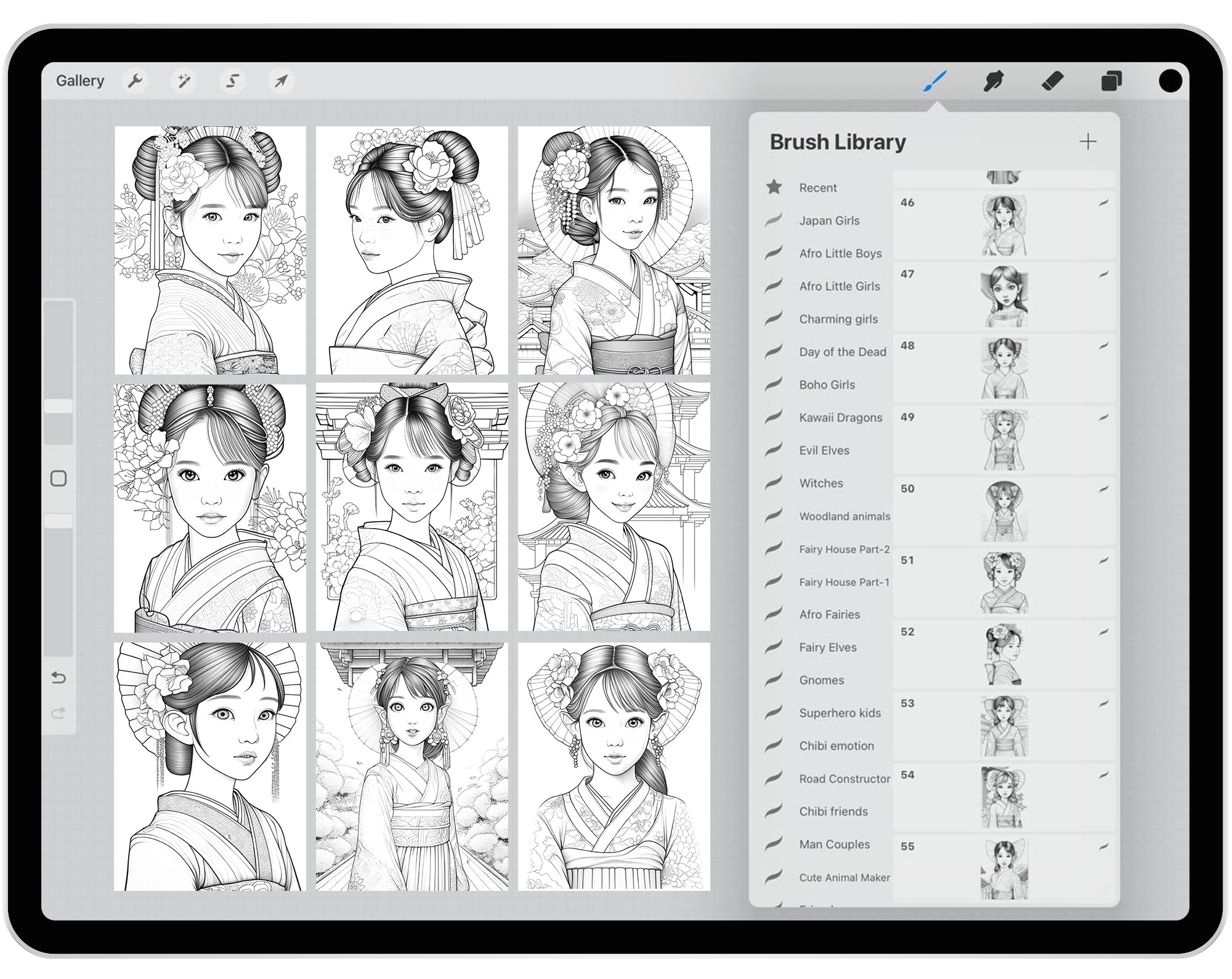Select the Witches brush set
Viewport: 1232px width, 979px height.
click(x=822, y=483)
